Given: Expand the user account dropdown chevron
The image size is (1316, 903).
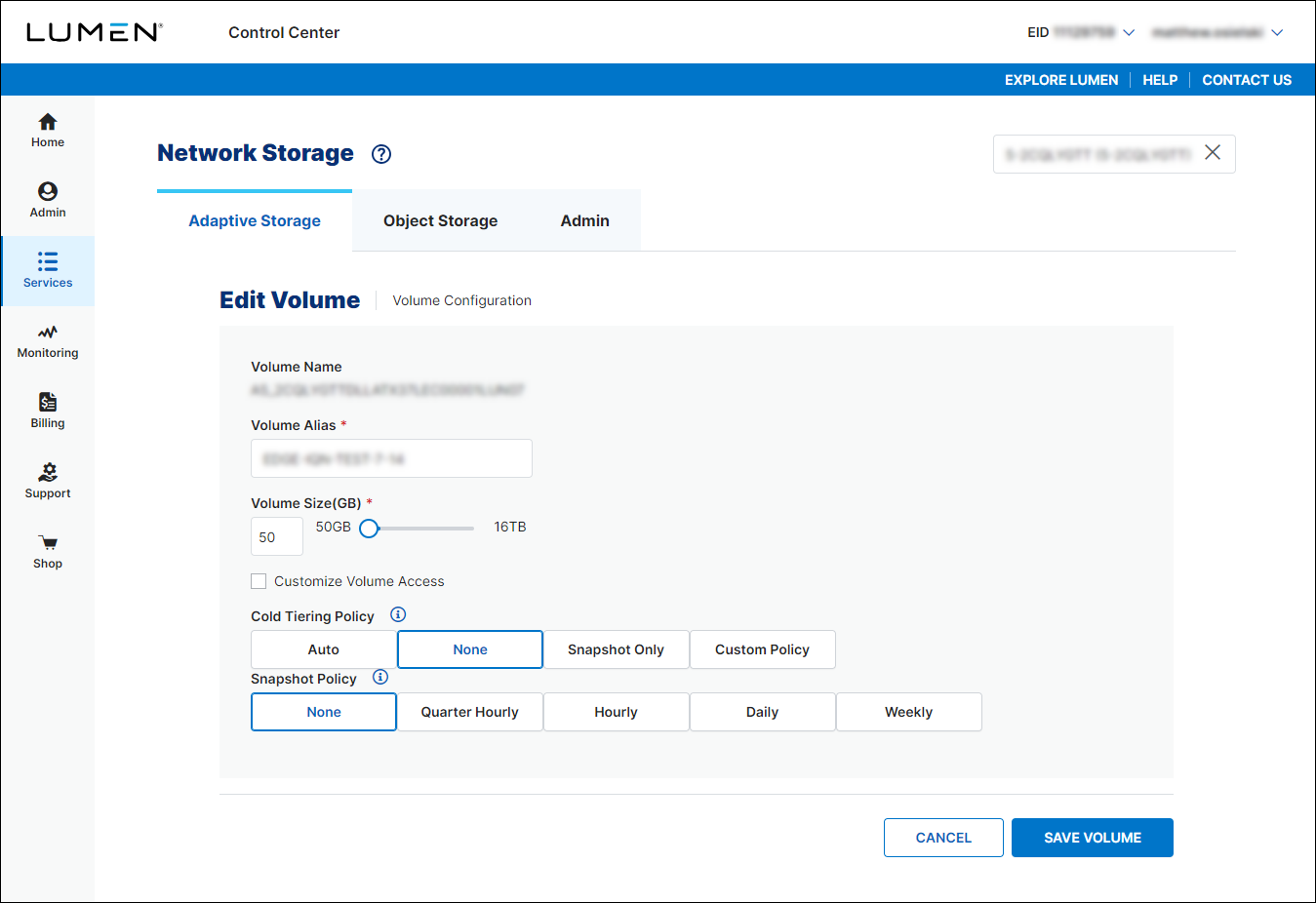Looking at the screenshot, I should [x=1277, y=32].
